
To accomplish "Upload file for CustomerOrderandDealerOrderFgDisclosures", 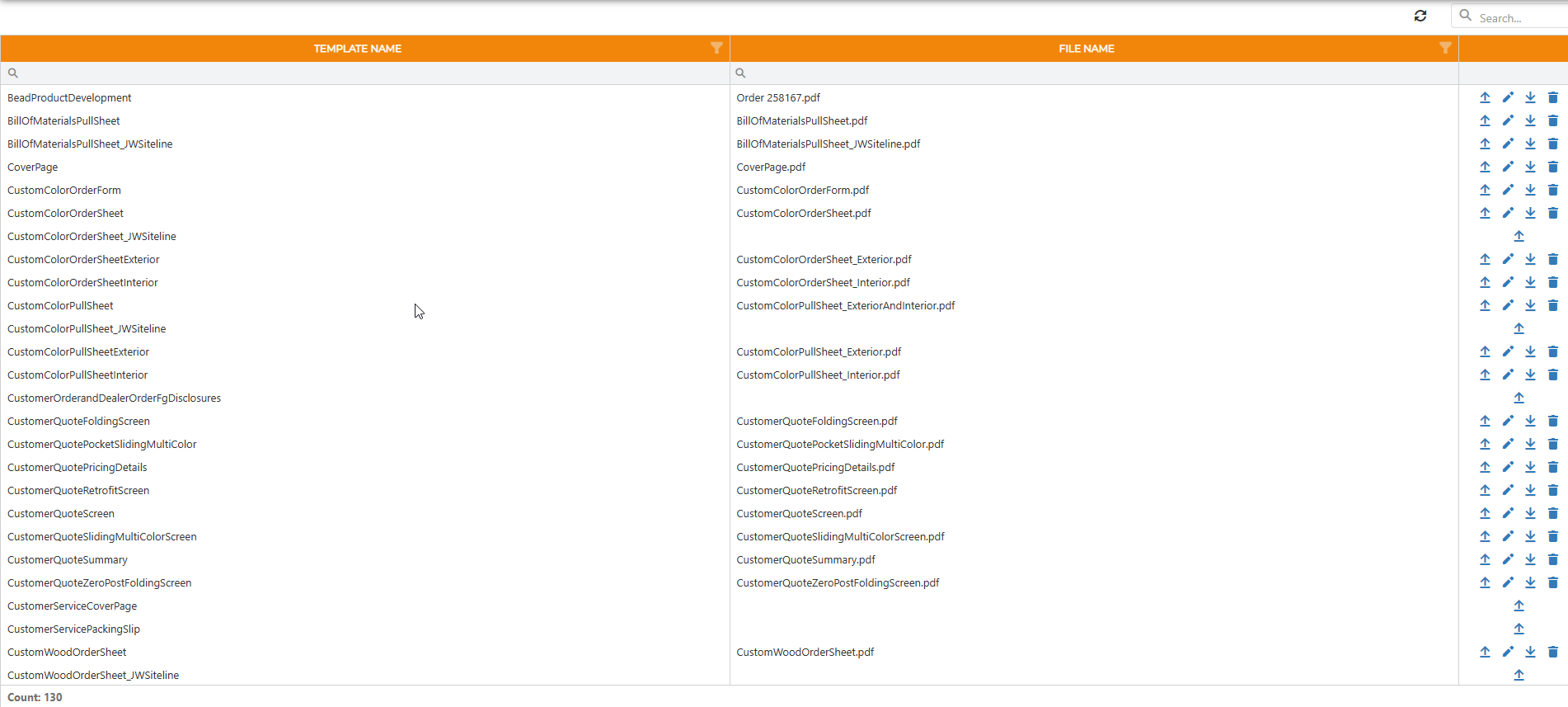I will click(1519, 398).
